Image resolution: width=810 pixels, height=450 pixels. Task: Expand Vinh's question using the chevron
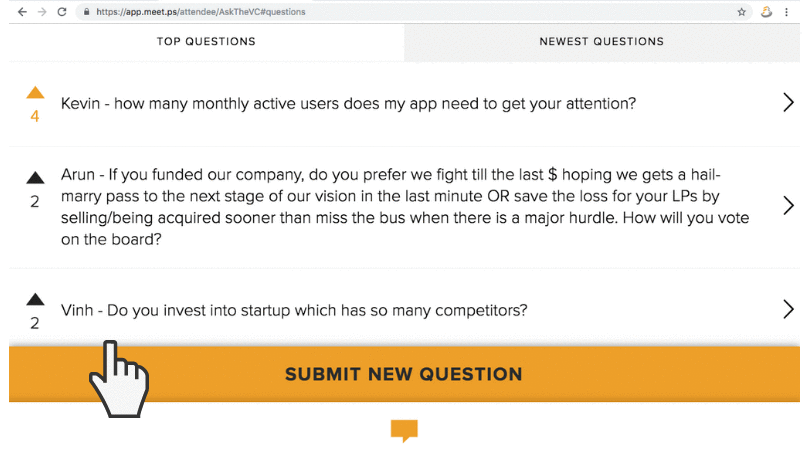[788, 309]
